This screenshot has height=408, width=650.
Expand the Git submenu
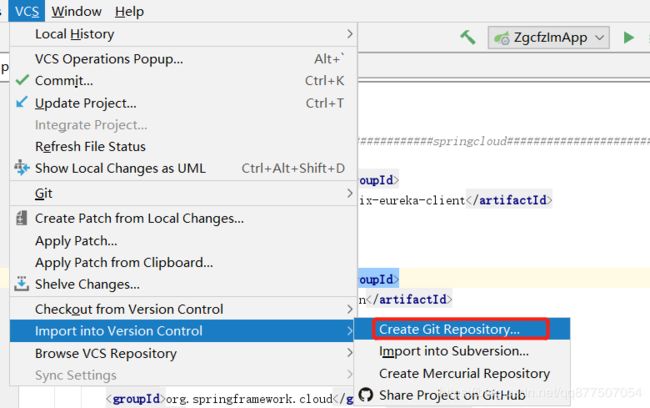[183, 193]
